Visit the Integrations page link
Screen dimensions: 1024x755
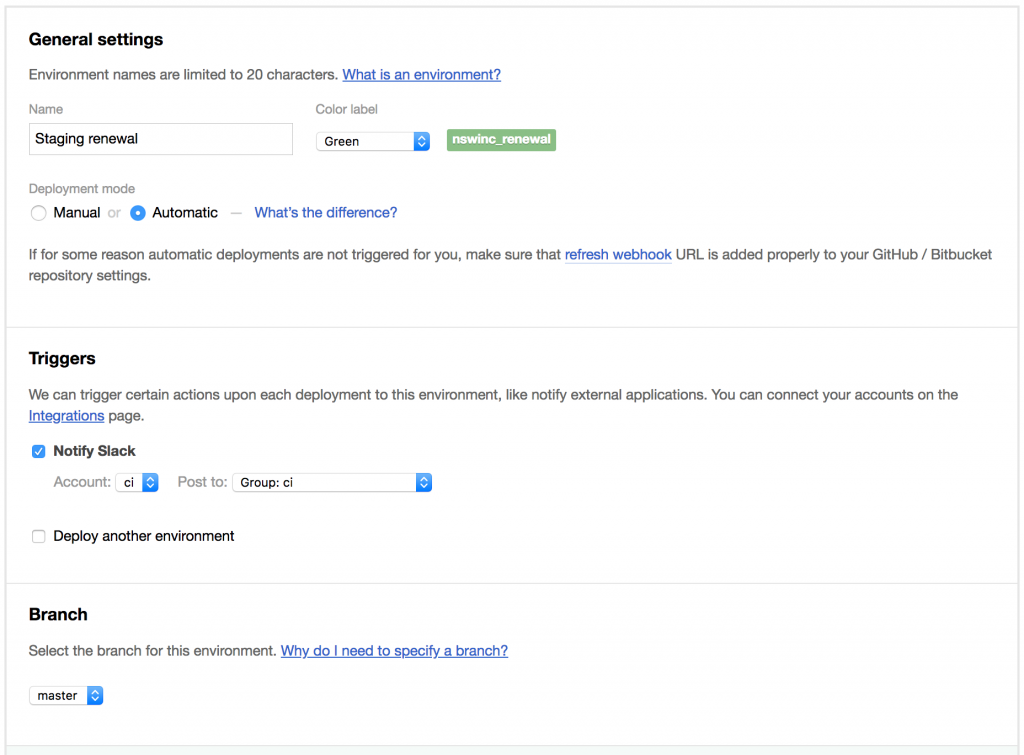pyautogui.click(x=66, y=415)
